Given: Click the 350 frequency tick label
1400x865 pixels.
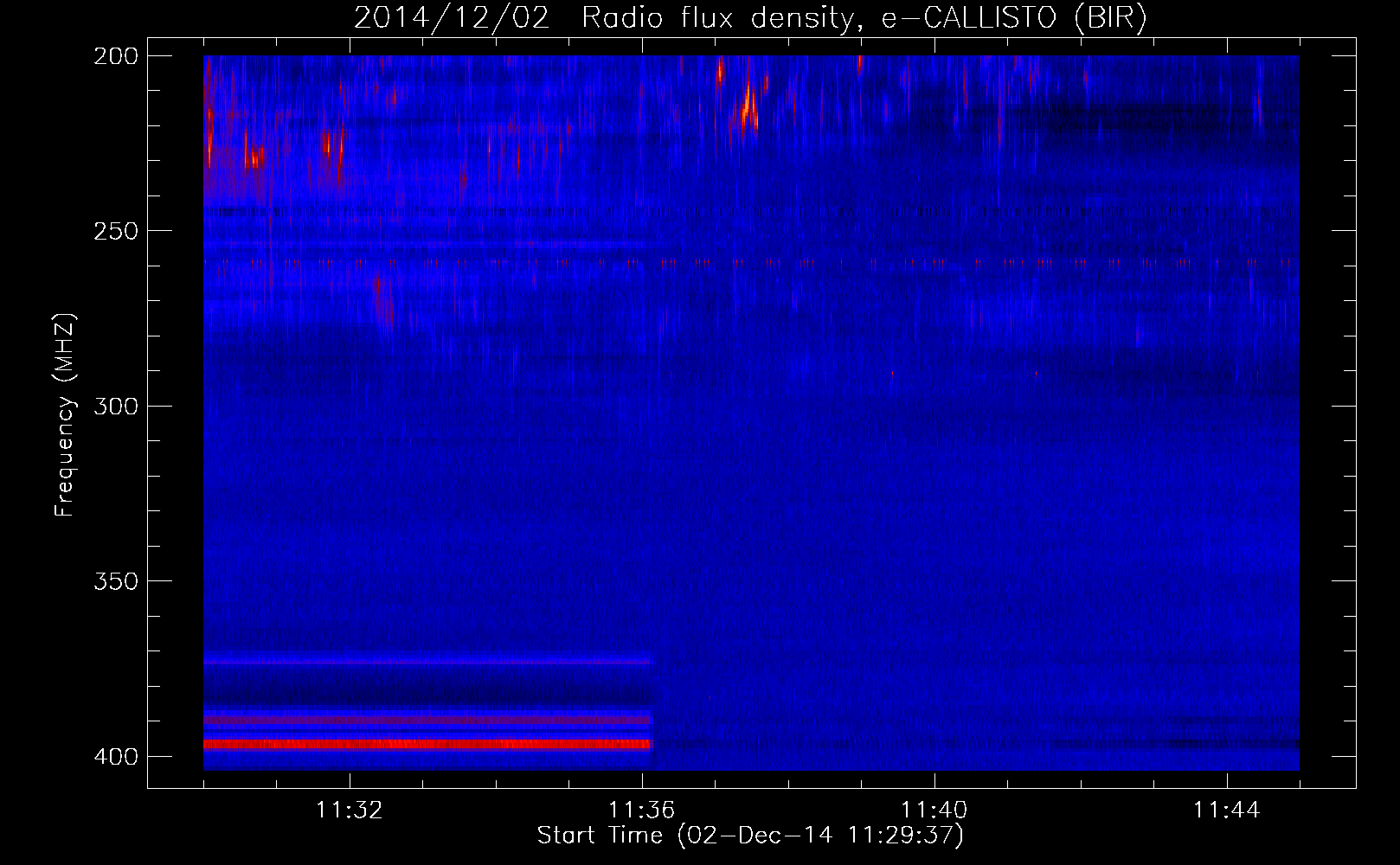Looking at the screenshot, I should point(116,580).
